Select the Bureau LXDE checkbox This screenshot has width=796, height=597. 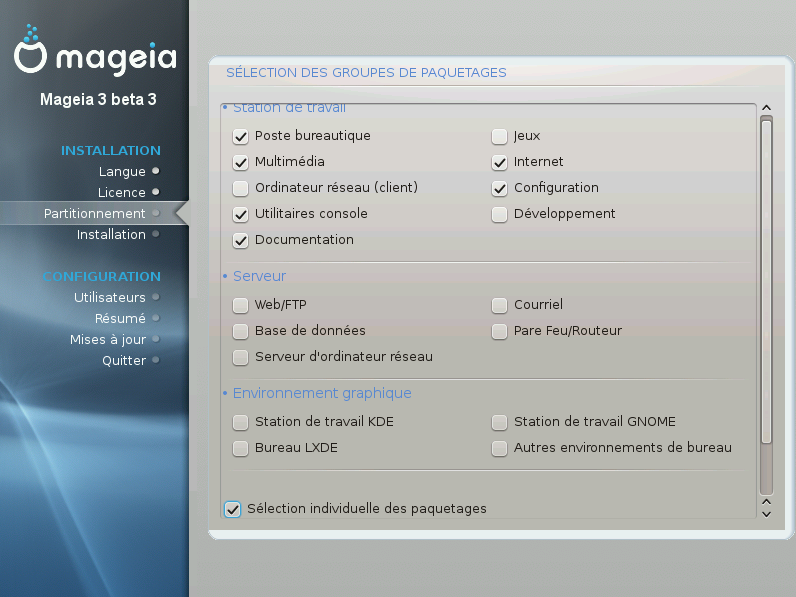pos(240,448)
